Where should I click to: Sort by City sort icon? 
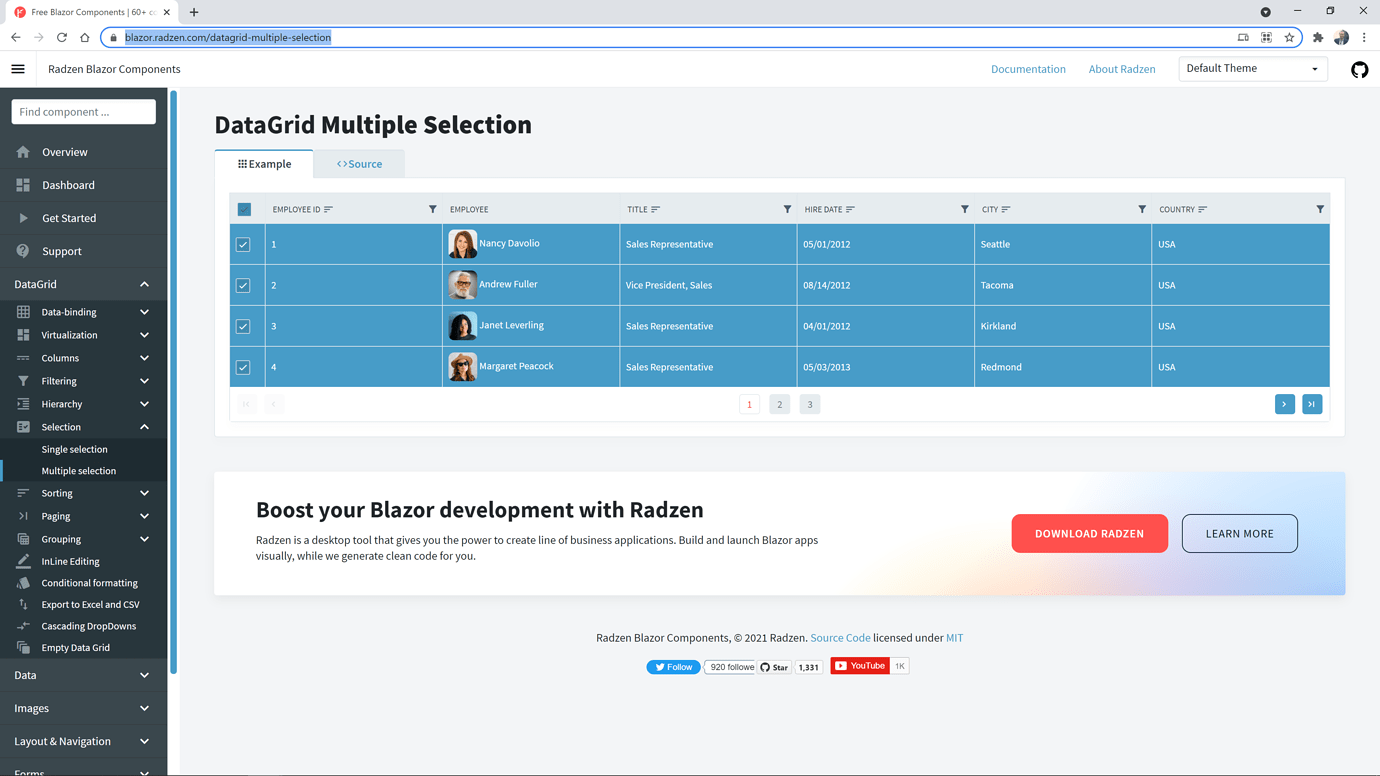pos(1006,209)
